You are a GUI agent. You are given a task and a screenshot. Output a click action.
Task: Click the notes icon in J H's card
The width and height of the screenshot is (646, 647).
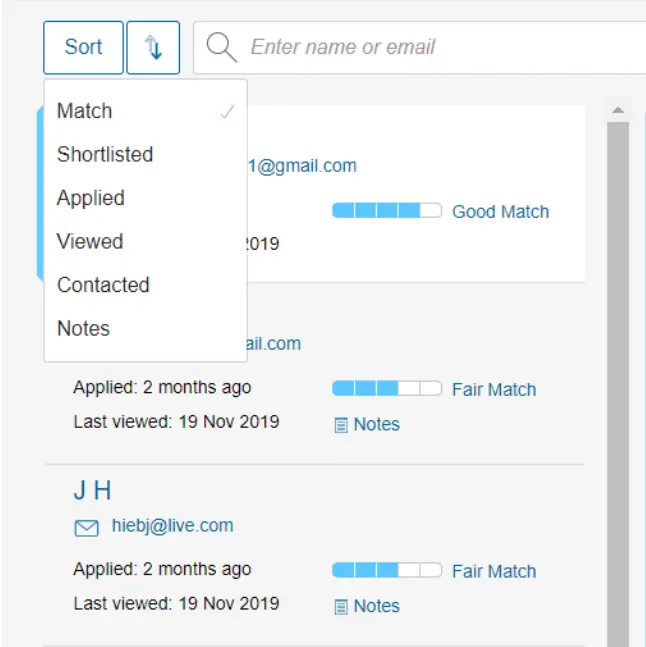[x=341, y=607]
